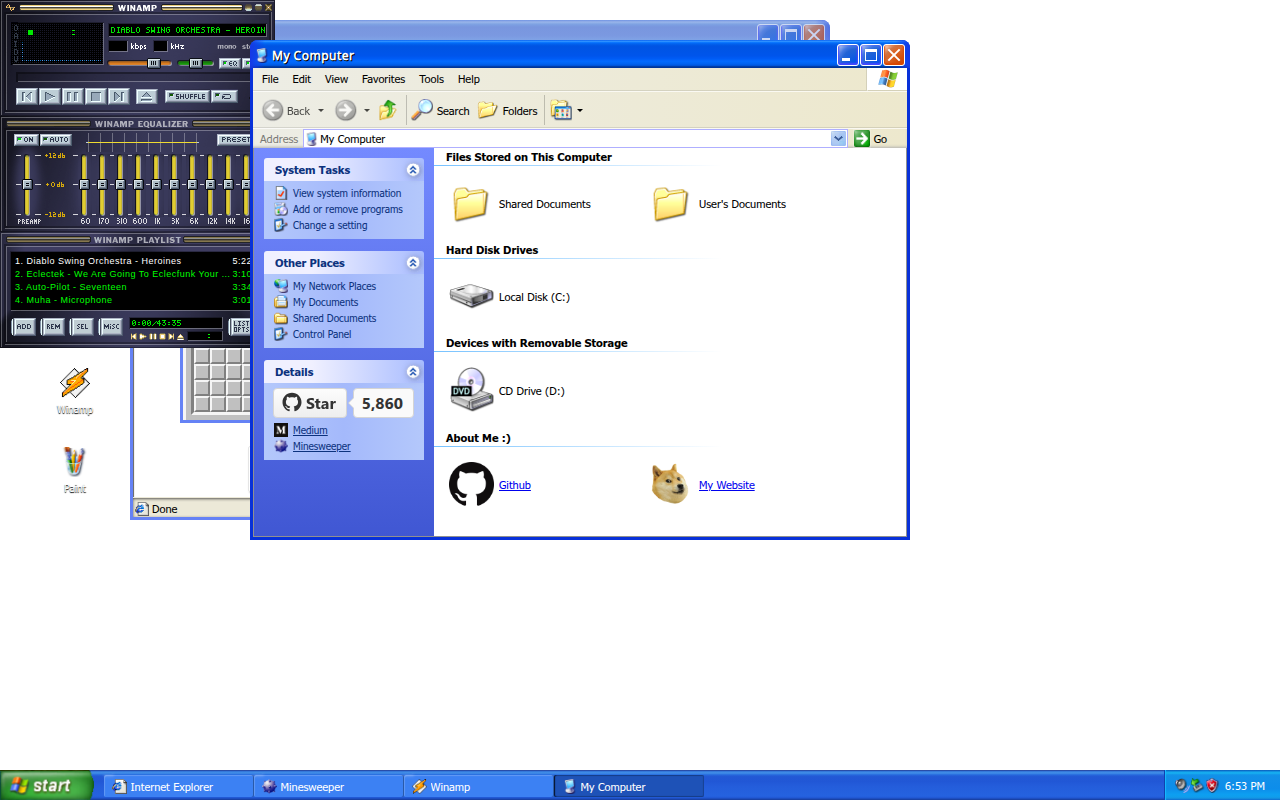The image size is (1280, 800).
Task: Open the Favorites menu
Action: click(x=384, y=79)
